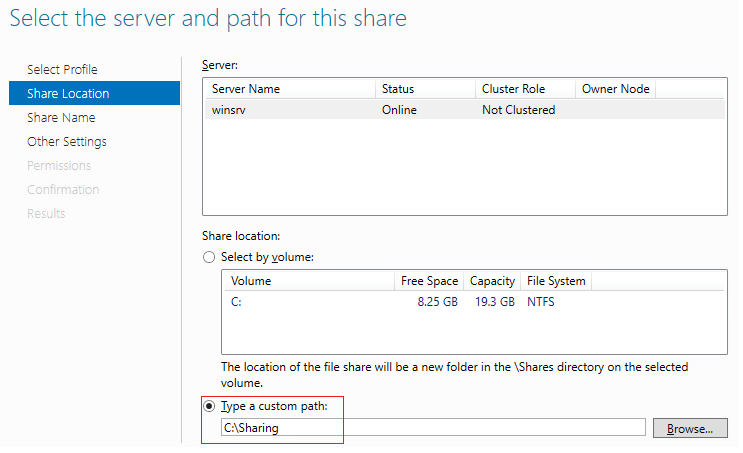Go to the Share Location step
This screenshot has height=453, width=743.
68,93
